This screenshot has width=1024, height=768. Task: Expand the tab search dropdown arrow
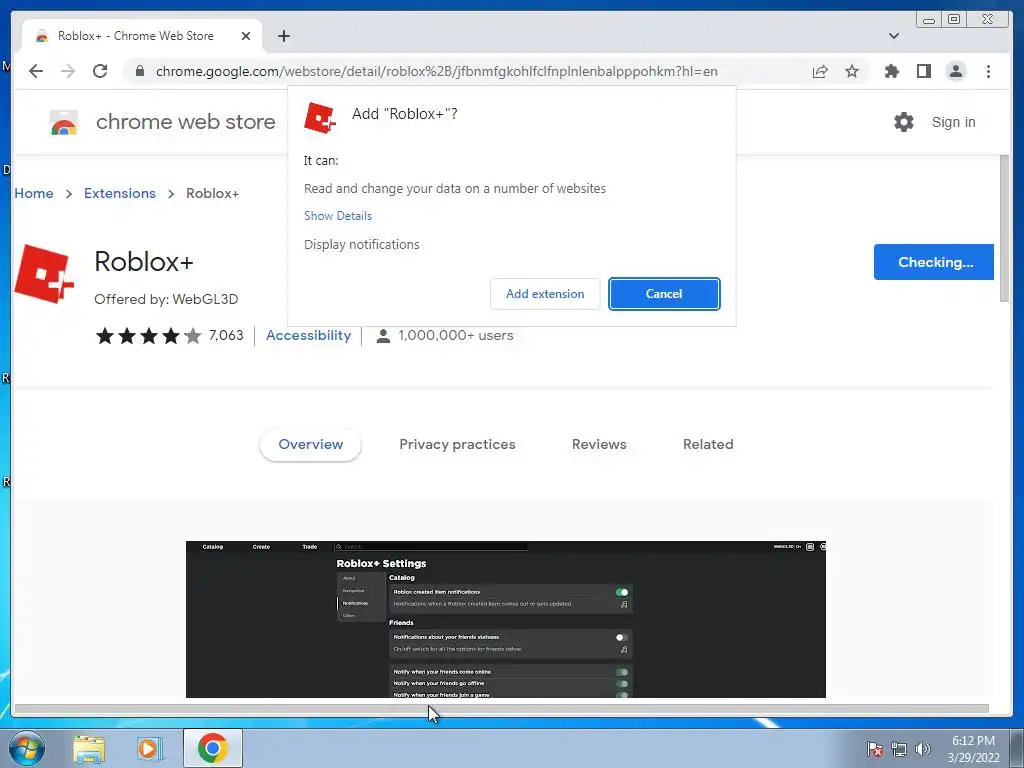click(x=894, y=36)
